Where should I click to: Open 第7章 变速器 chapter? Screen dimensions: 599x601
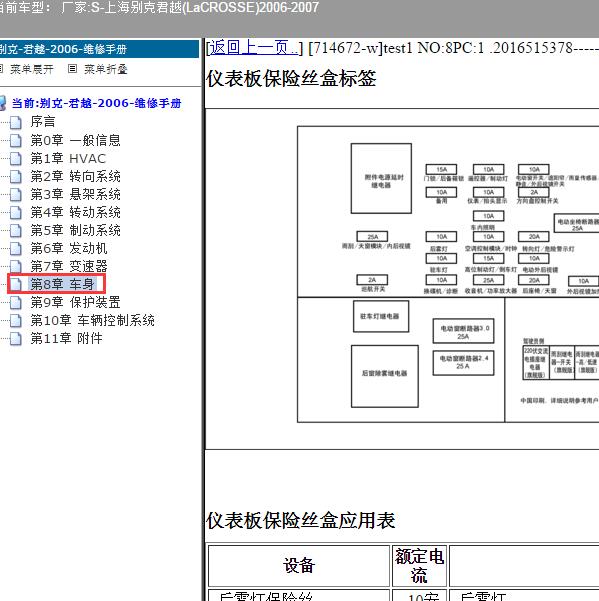69,266
